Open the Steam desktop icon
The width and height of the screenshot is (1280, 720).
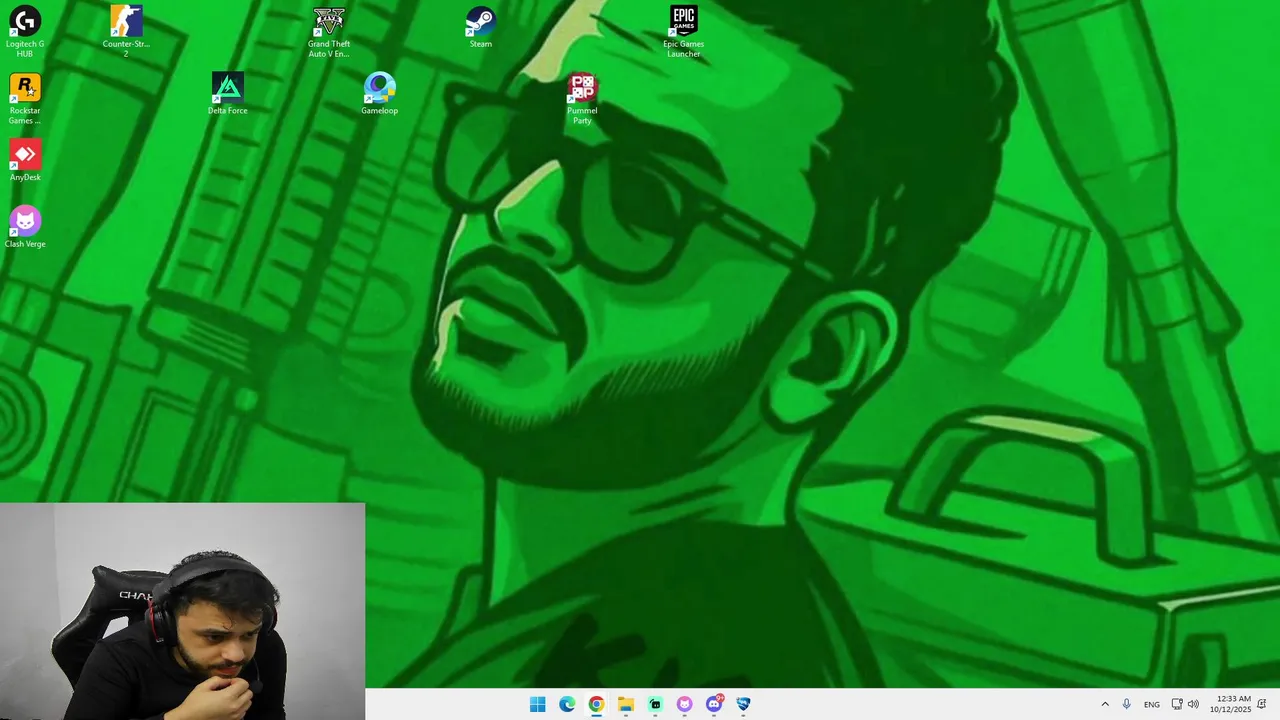481,27
